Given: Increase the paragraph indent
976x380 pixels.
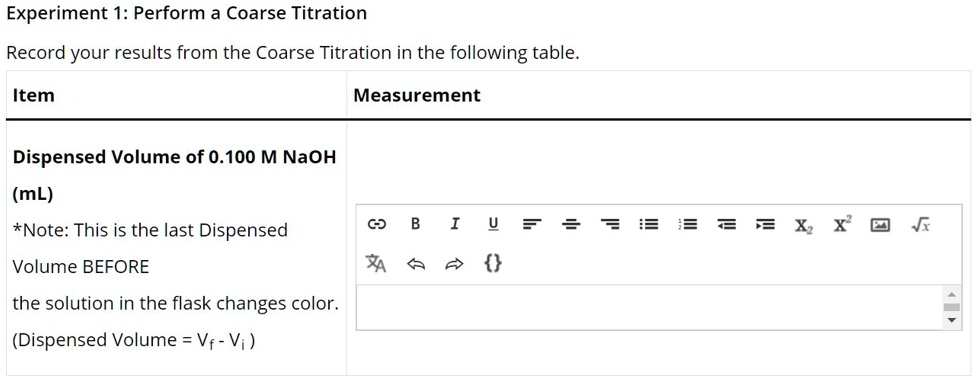Looking at the screenshot, I should [765, 224].
